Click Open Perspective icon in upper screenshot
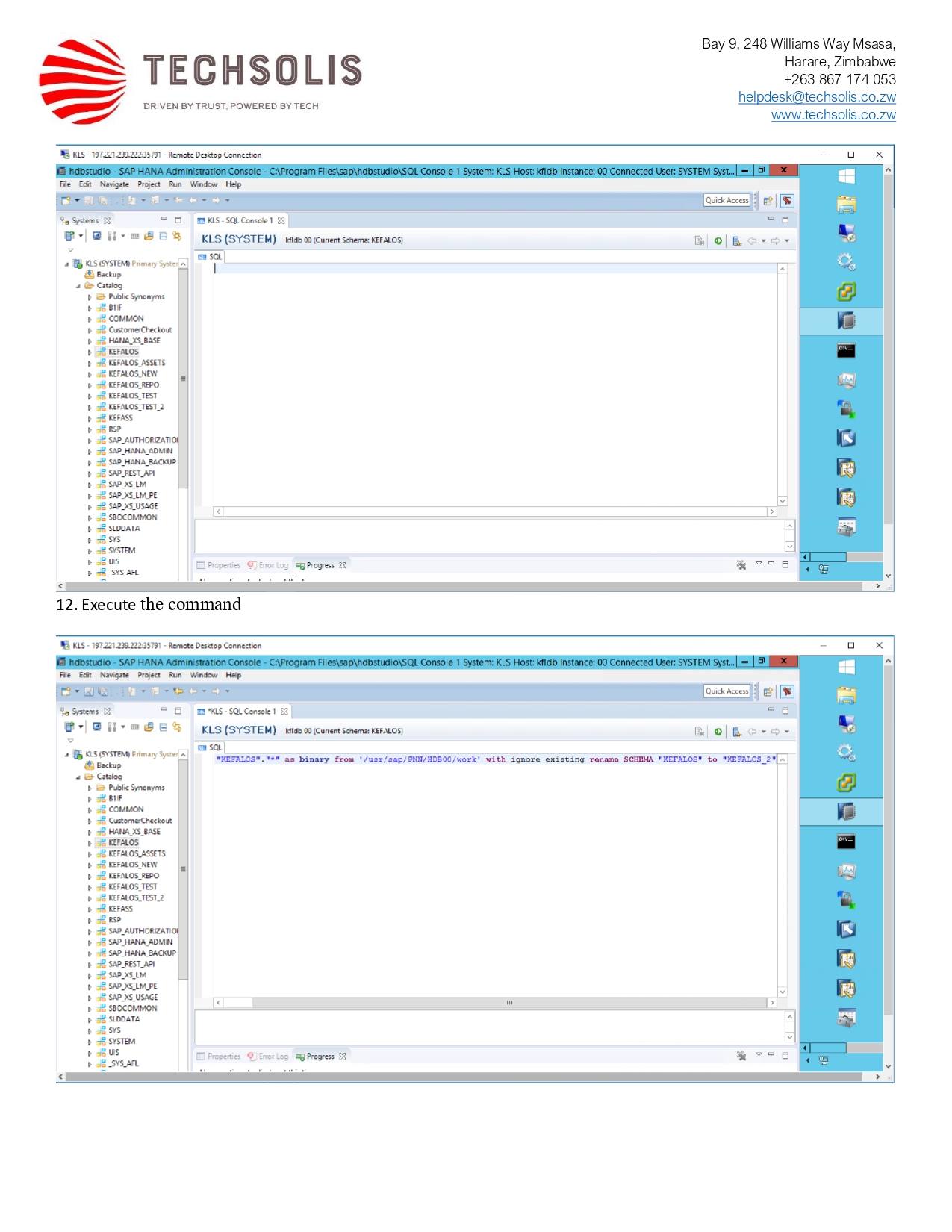 pyautogui.click(x=768, y=201)
